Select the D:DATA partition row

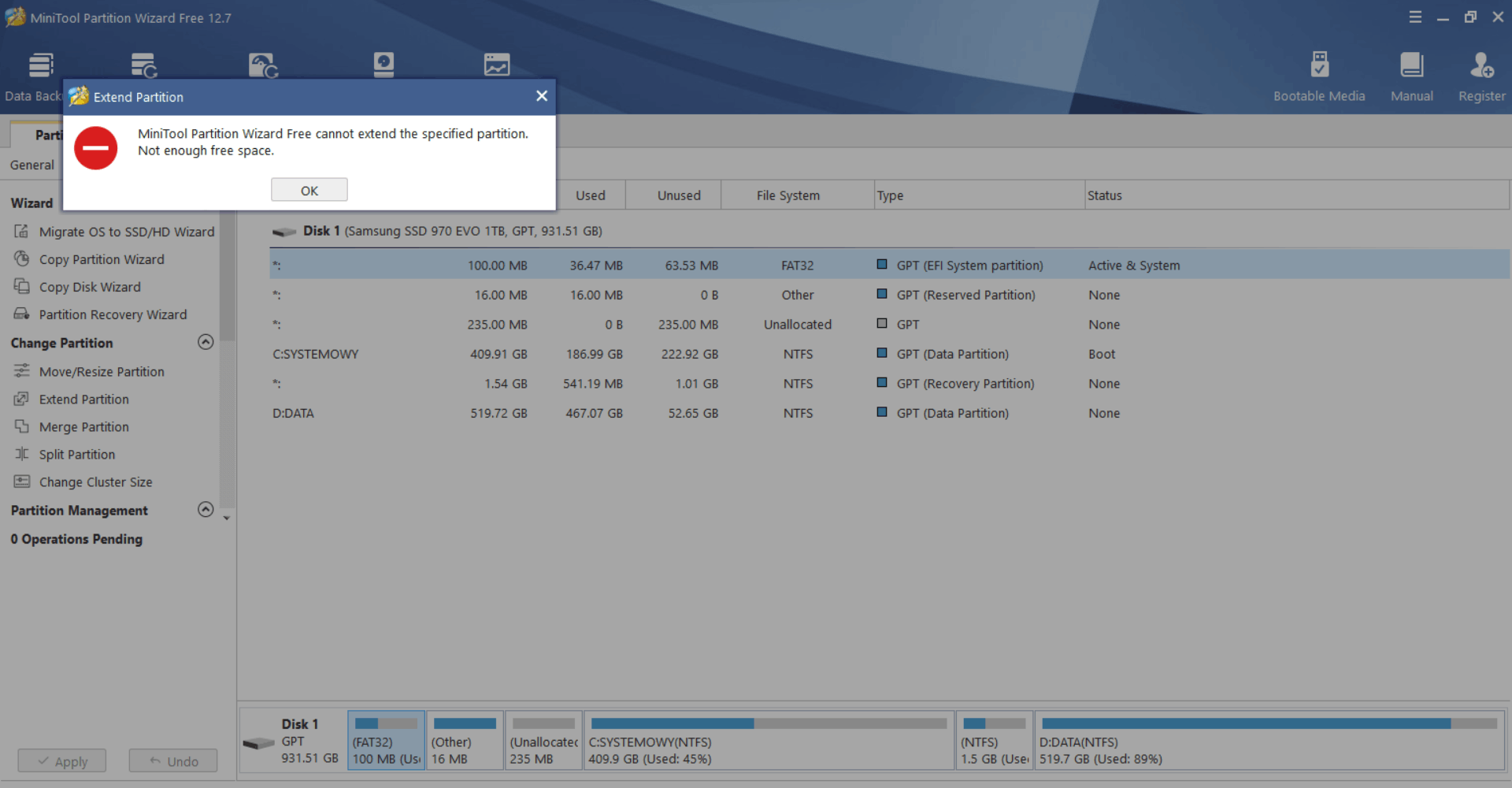click(x=889, y=413)
